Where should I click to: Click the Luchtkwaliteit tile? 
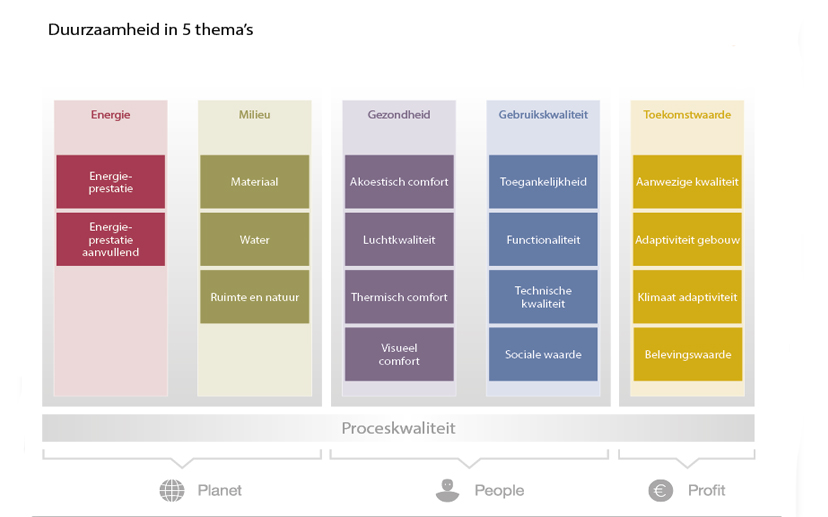point(399,239)
